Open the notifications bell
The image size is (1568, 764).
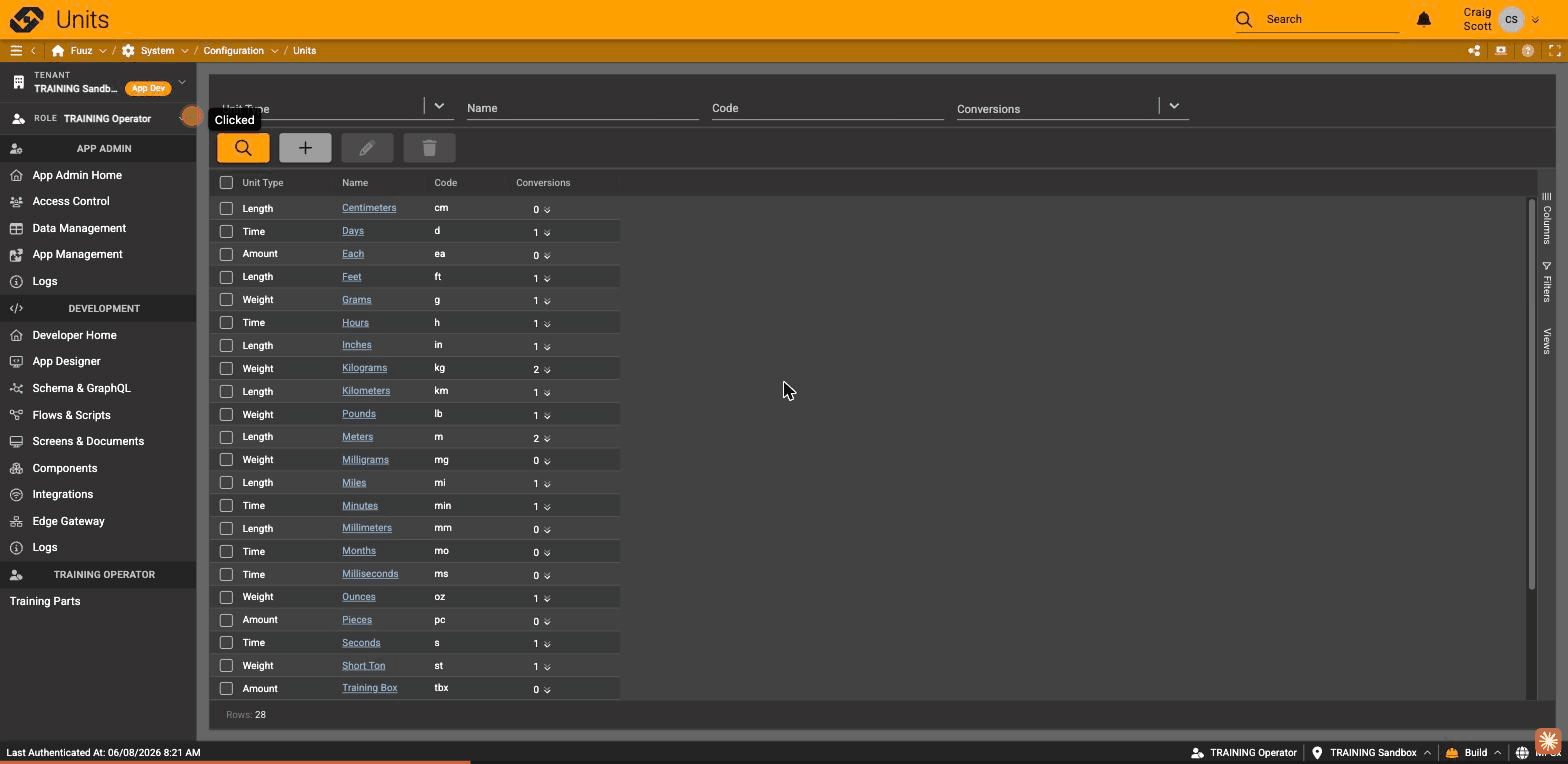tap(1424, 19)
